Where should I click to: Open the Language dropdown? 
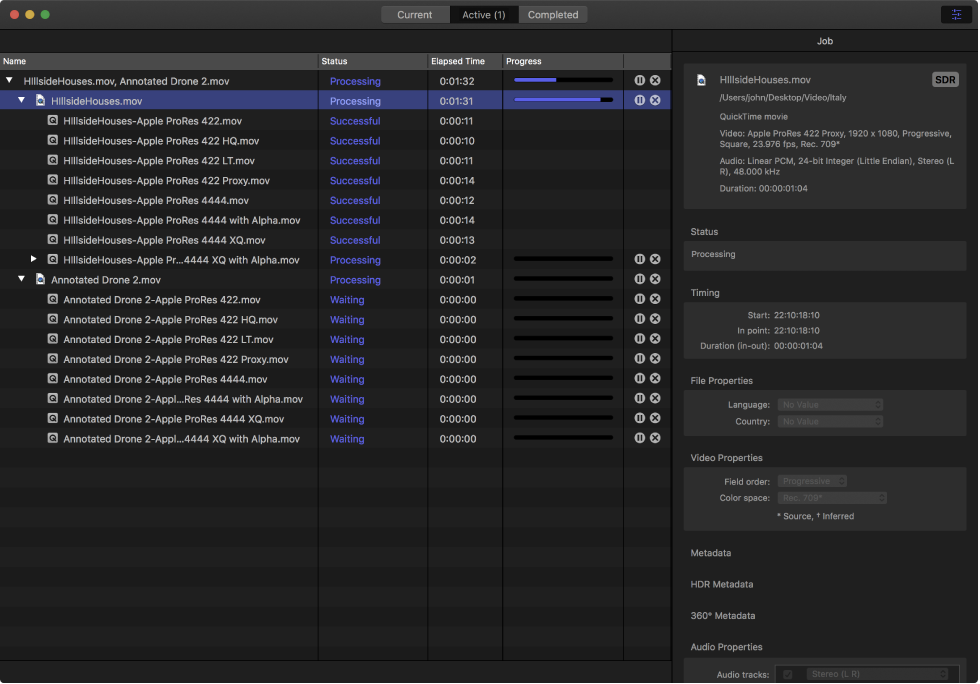830,405
